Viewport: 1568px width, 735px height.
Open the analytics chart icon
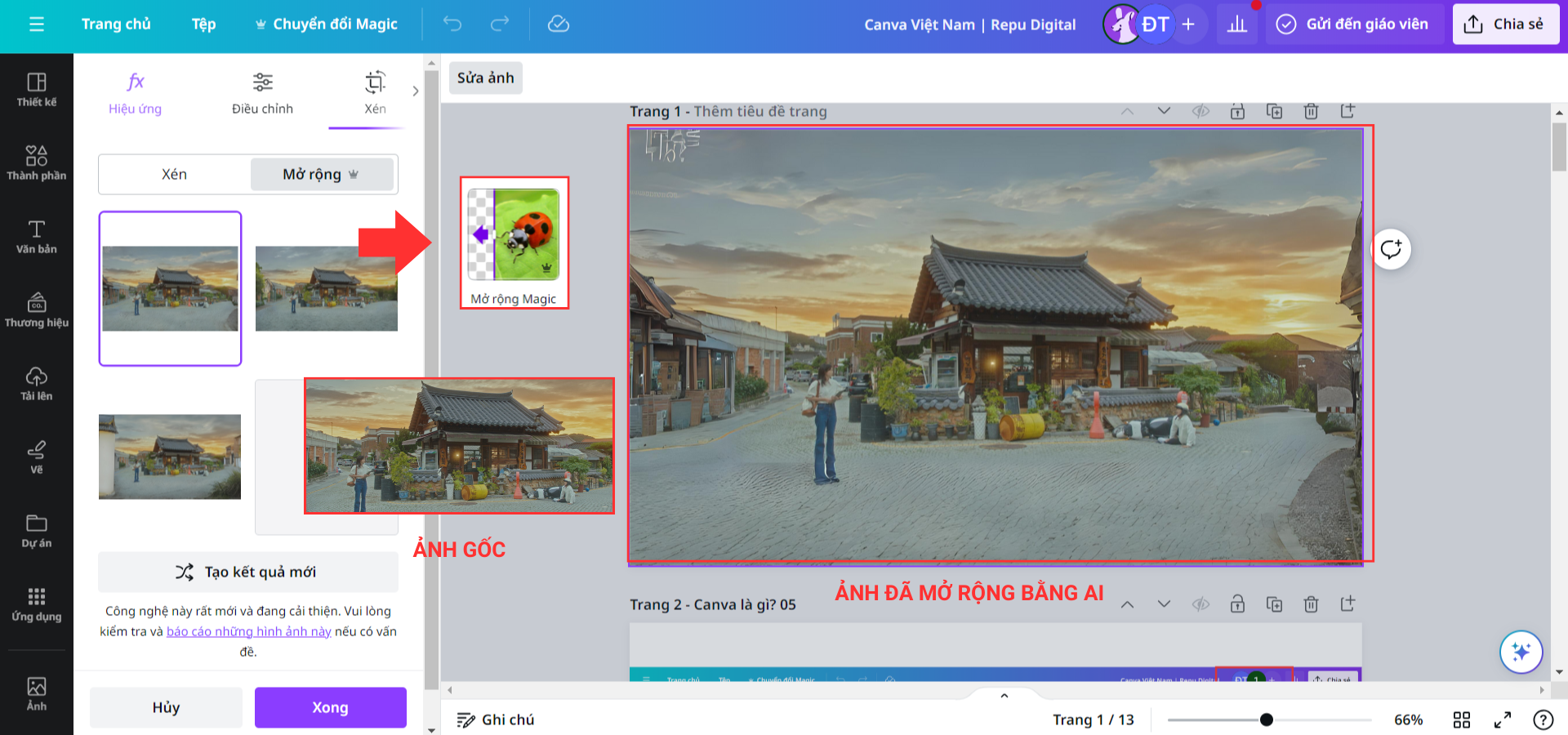coord(1237,24)
